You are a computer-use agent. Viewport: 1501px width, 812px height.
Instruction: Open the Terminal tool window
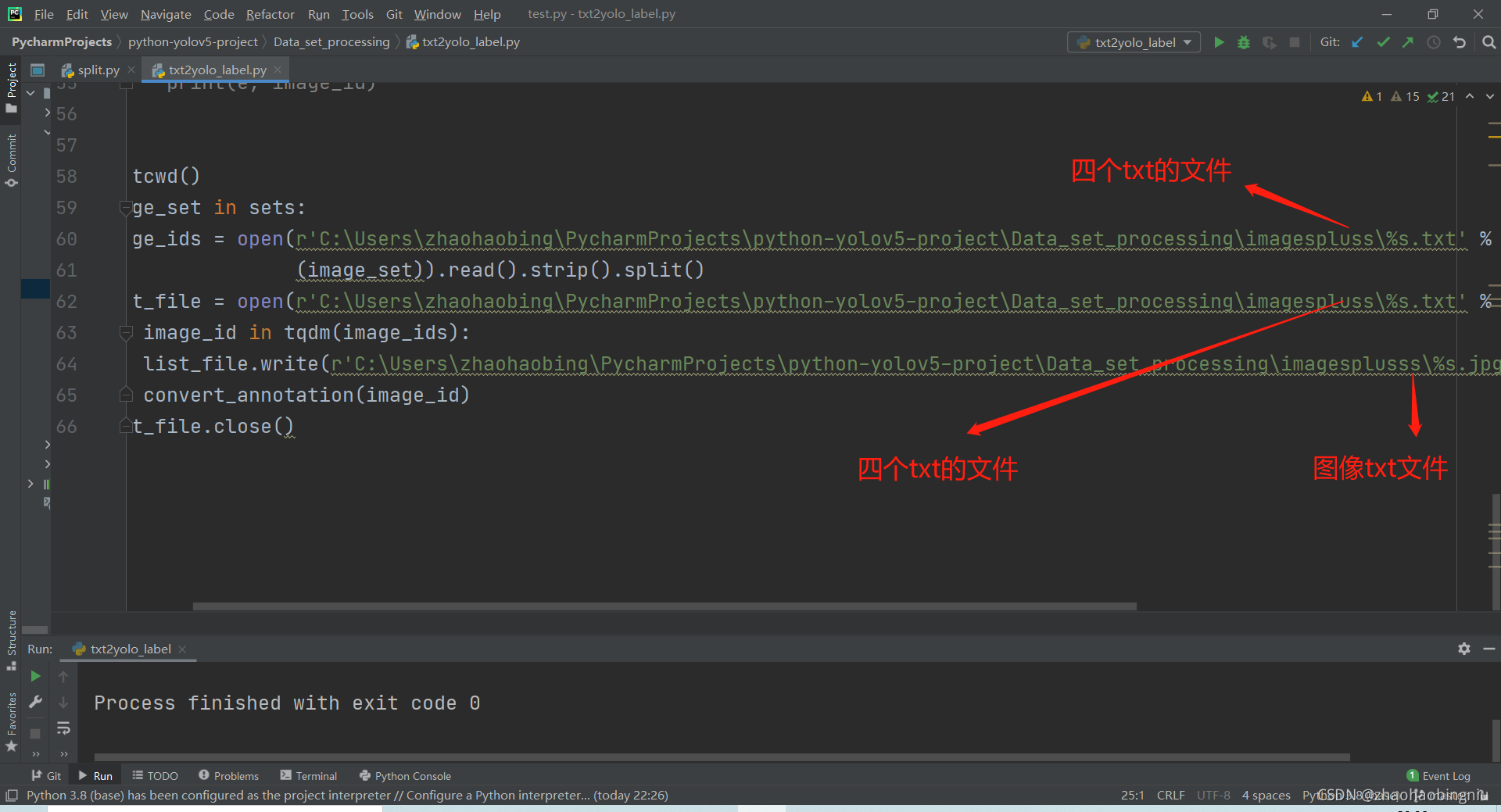(309, 776)
